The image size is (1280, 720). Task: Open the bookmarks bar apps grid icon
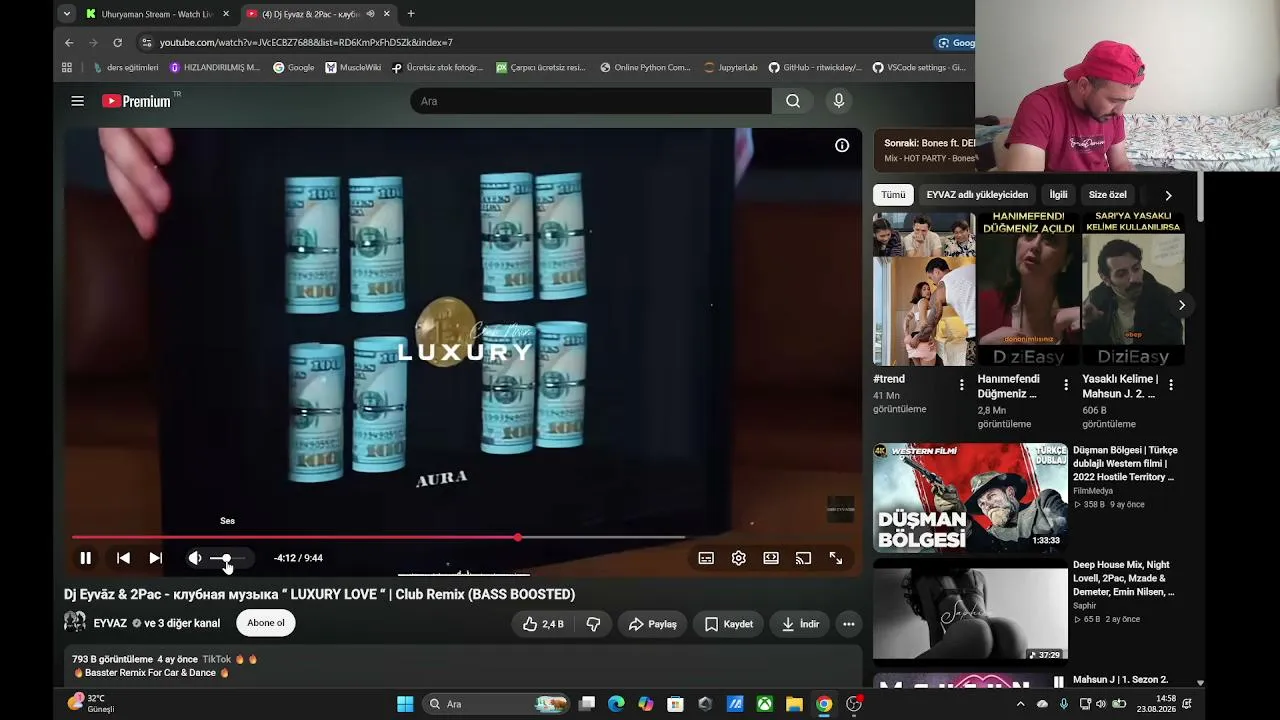click(x=67, y=68)
